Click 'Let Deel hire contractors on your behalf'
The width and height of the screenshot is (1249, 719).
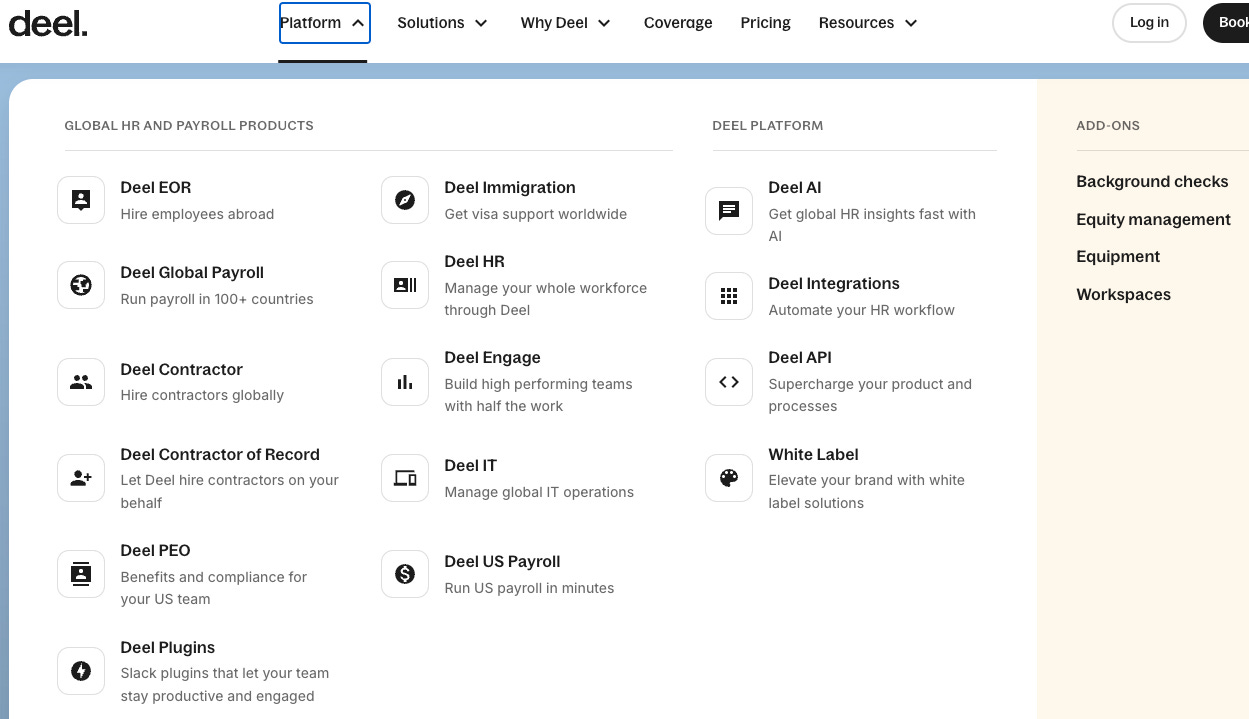(229, 492)
